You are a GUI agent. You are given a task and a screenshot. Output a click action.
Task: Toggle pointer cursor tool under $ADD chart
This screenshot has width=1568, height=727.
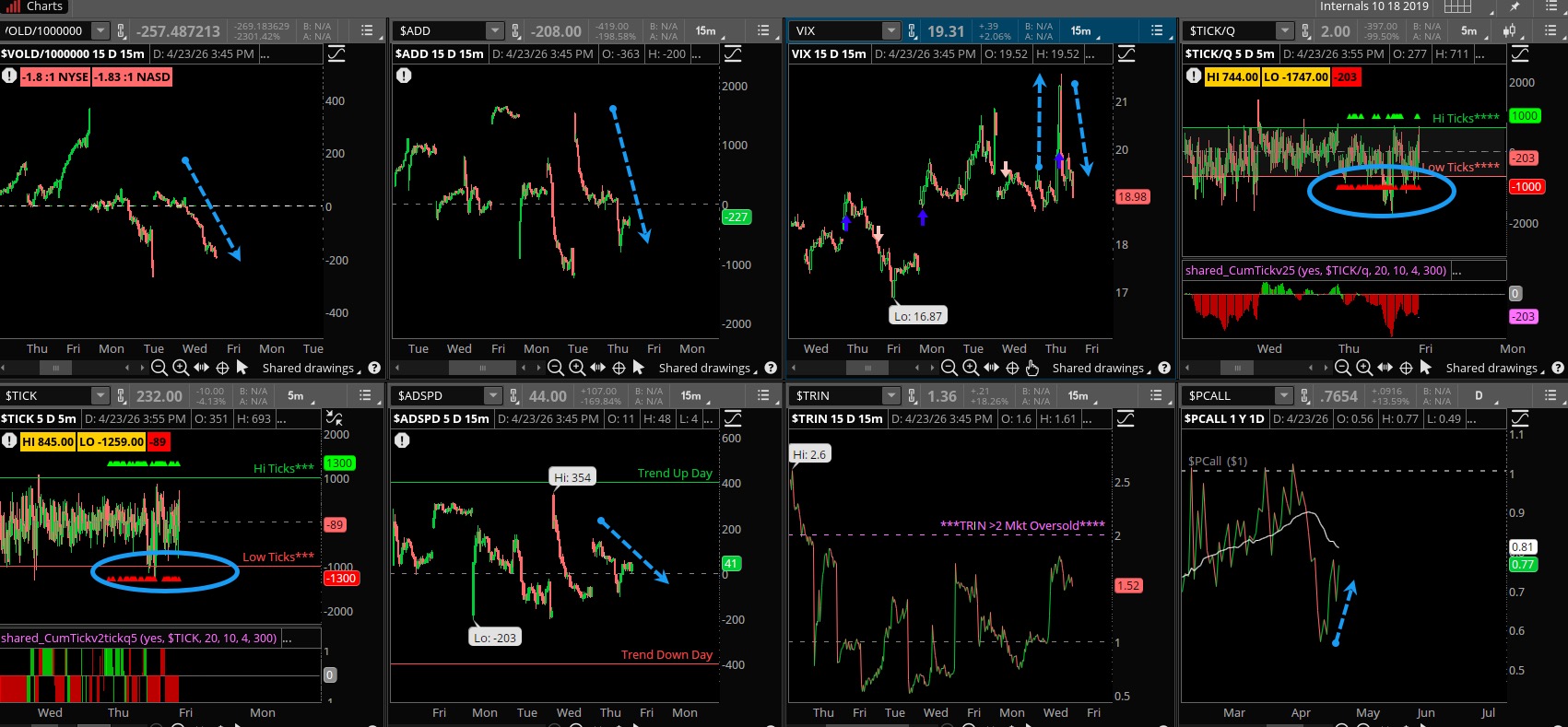click(638, 368)
